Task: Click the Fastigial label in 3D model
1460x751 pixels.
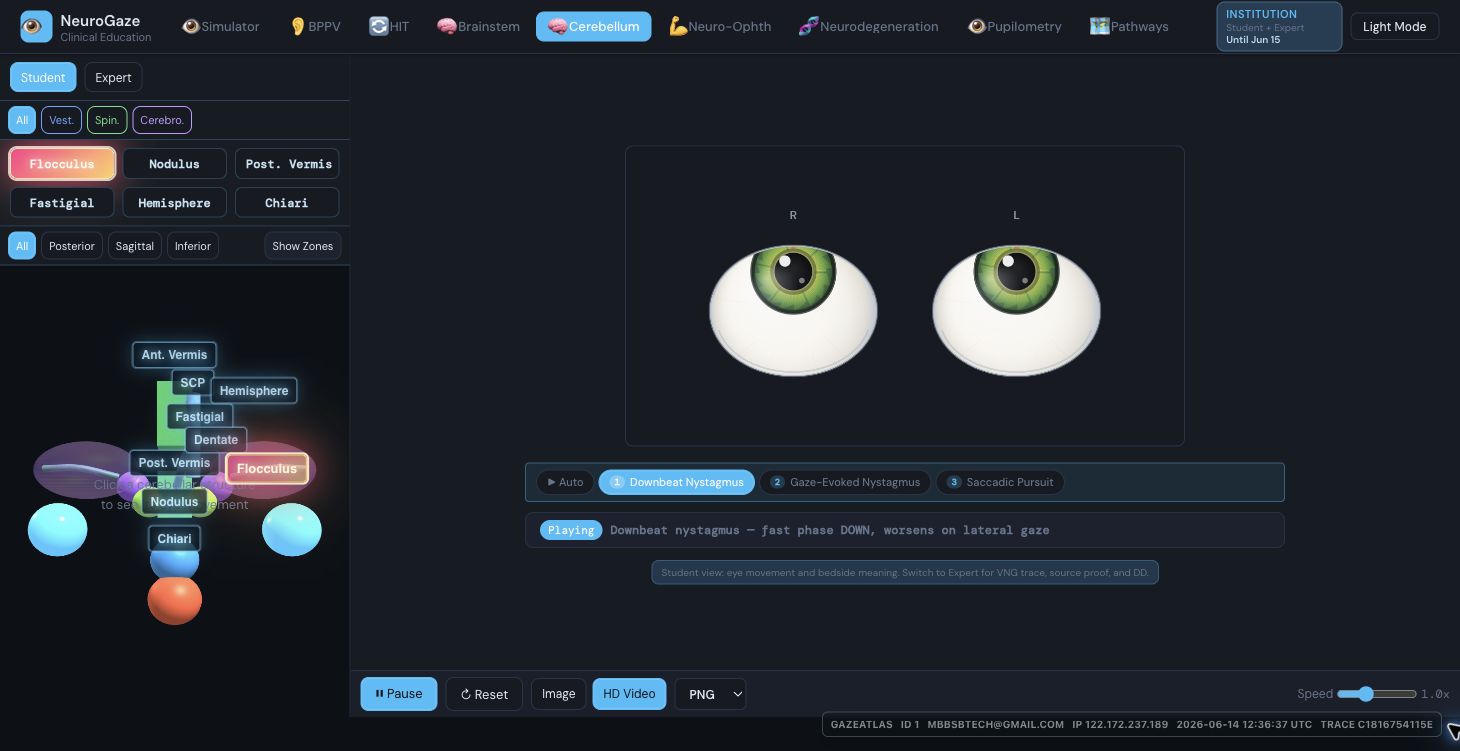Action: 200,417
